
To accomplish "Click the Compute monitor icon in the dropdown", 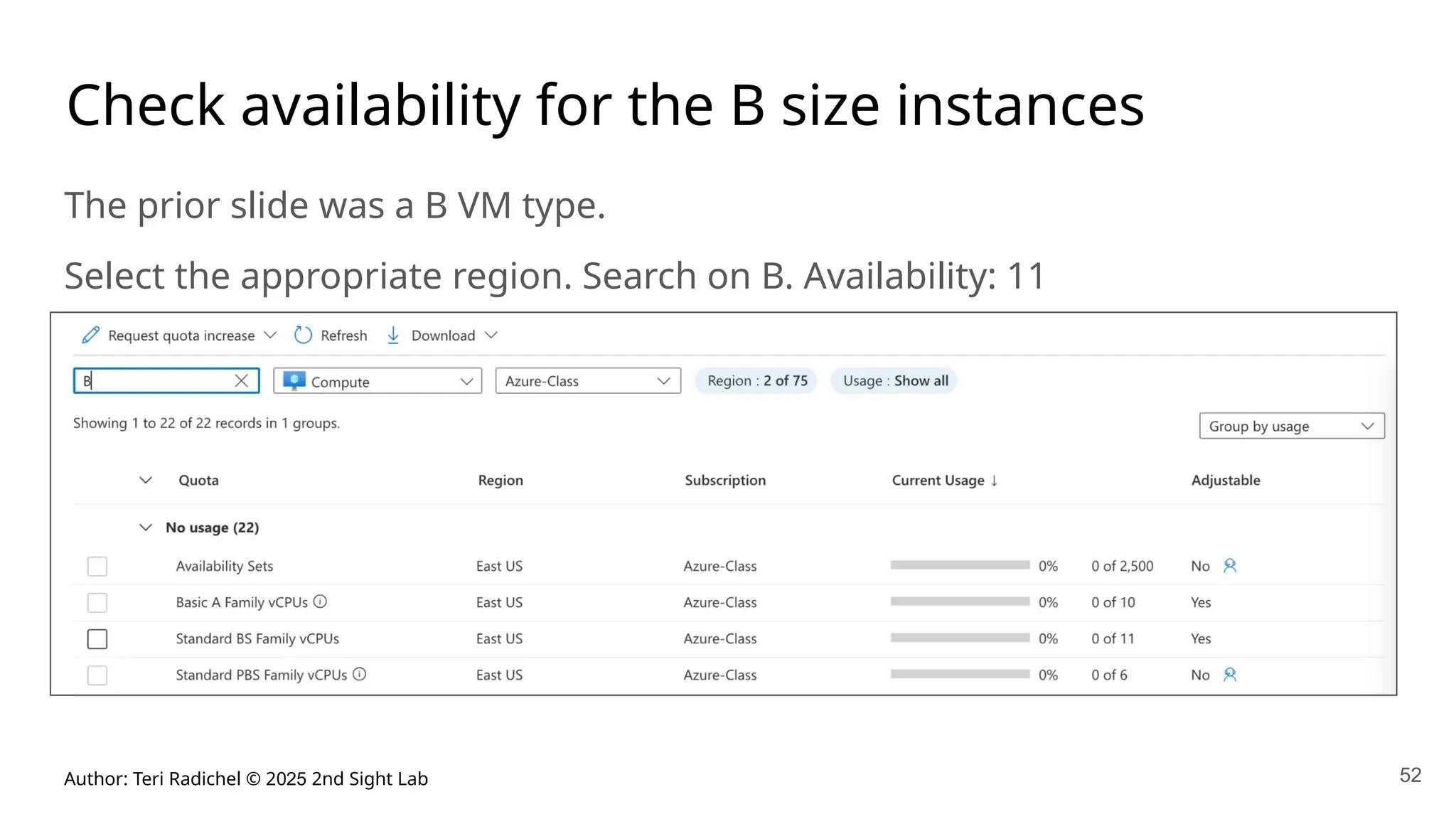I will (294, 381).
